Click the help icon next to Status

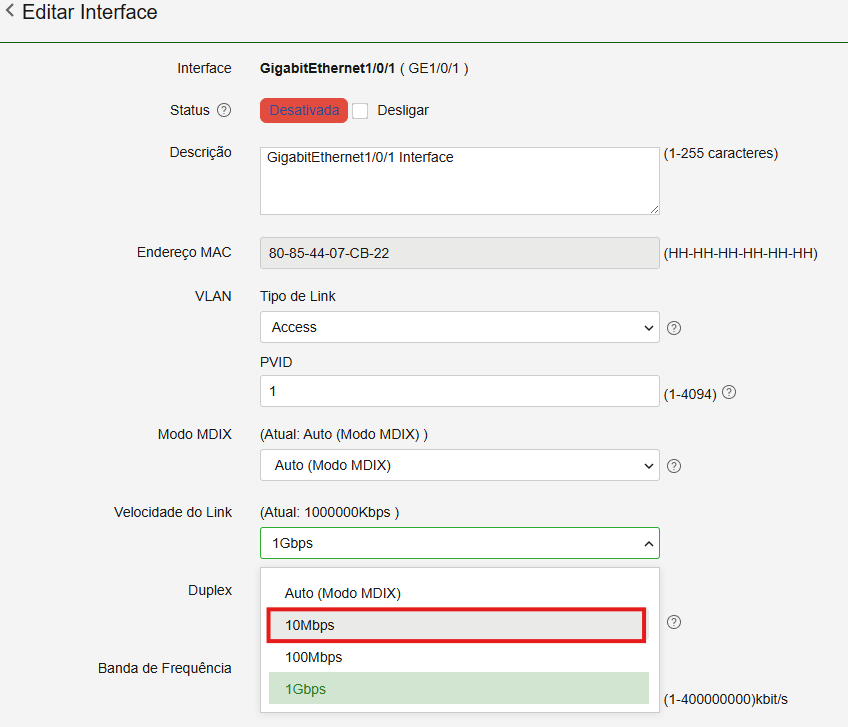click(224, 110)
